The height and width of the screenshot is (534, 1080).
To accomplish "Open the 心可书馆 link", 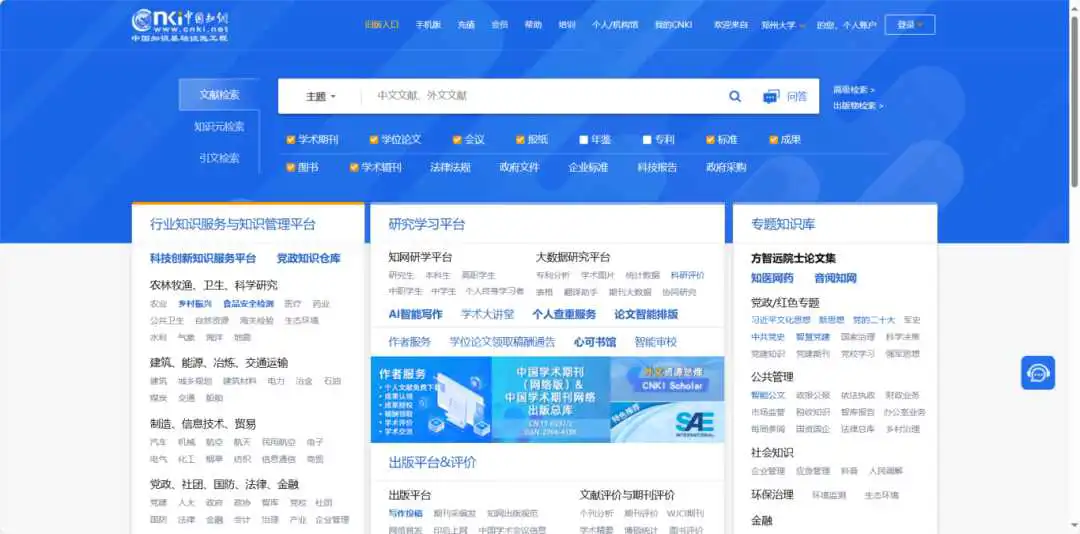I will (595, 342).
